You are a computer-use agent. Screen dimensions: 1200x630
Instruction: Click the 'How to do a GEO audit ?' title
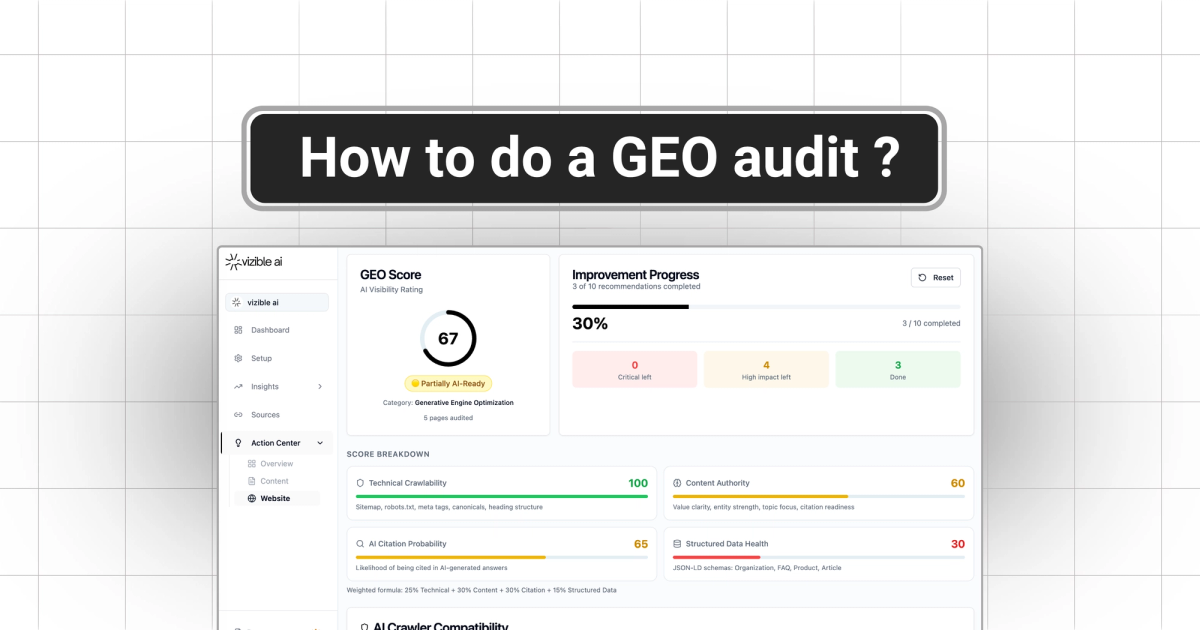599,158
